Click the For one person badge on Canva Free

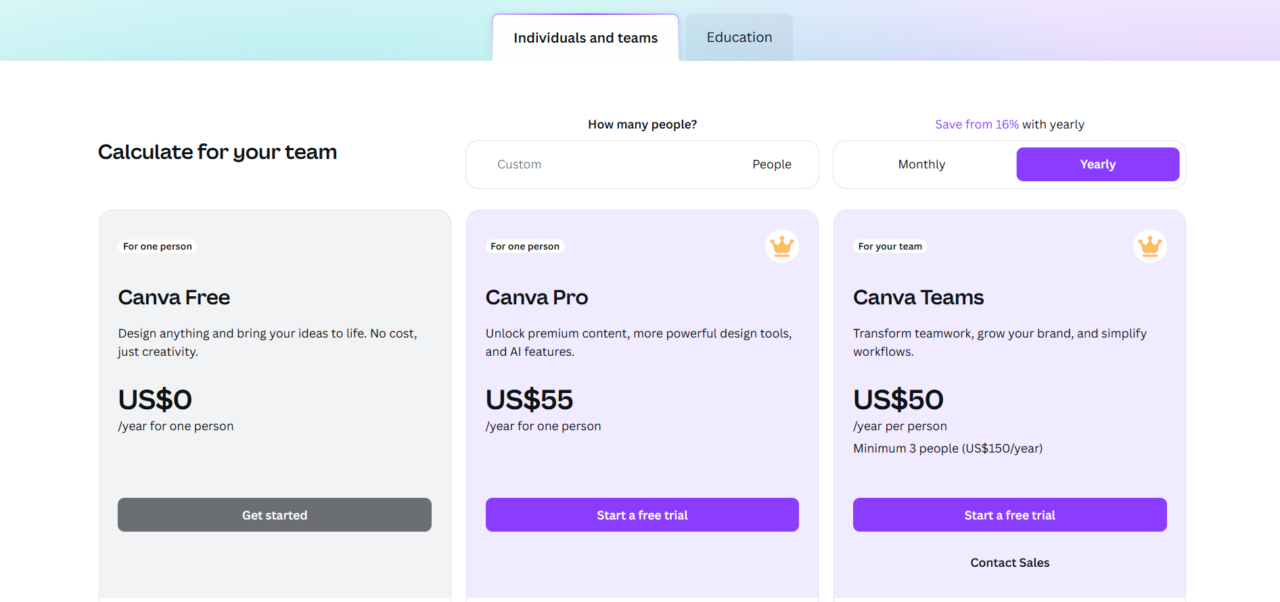(x=157, y=245)
